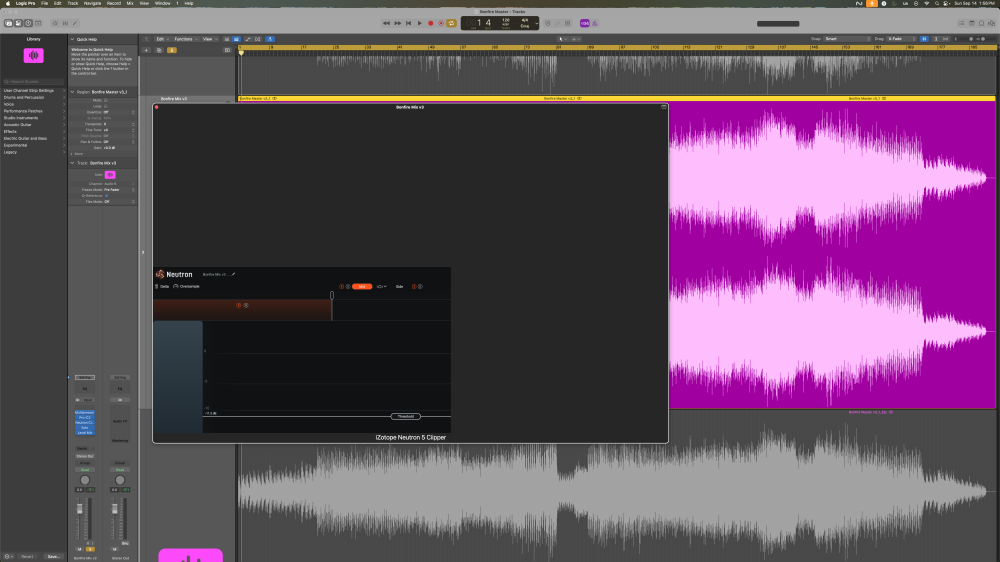Edit preset name with Neutron pencil icon
Viewport: 1000px width, 562px height.
[x=233, y=274]
